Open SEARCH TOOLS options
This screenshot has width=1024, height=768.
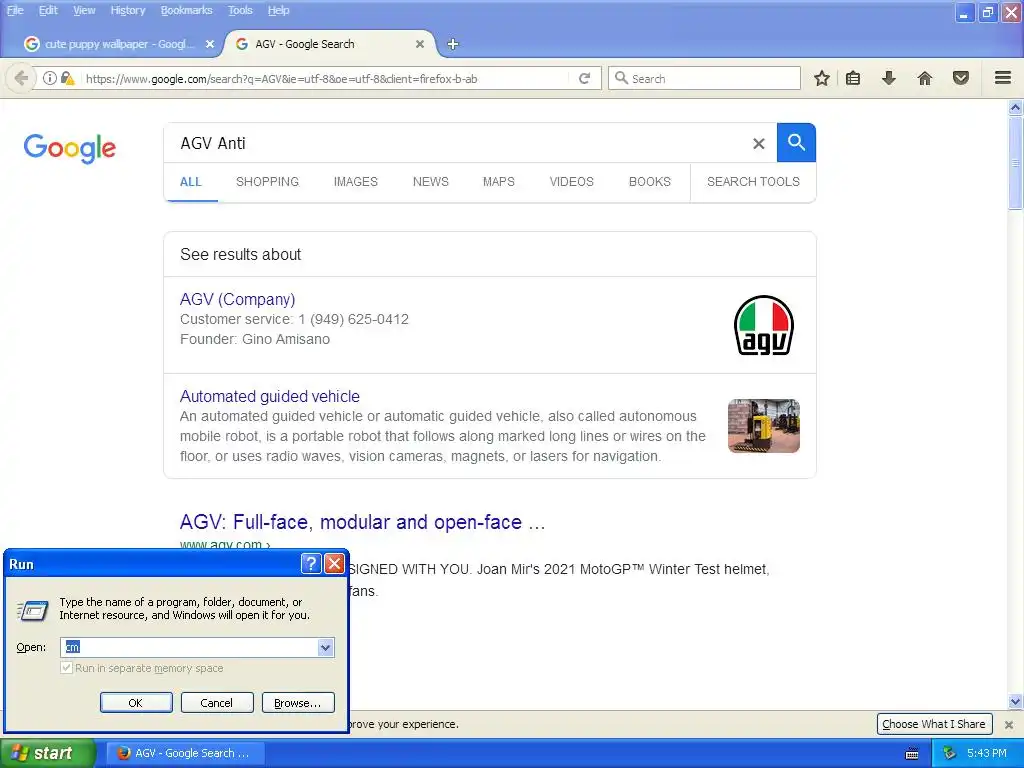pyautogui.click(x=753, y=182)
